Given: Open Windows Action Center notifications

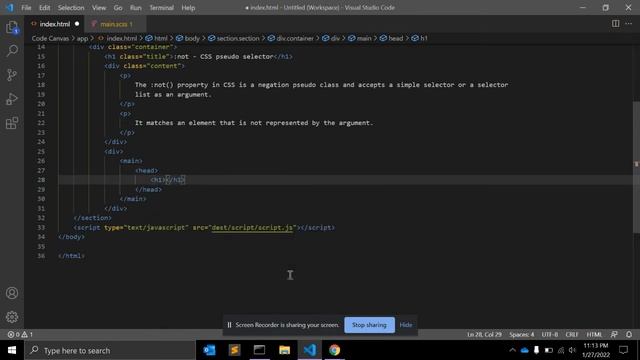Looking at the screenshot, I should [x=623, y=350].
